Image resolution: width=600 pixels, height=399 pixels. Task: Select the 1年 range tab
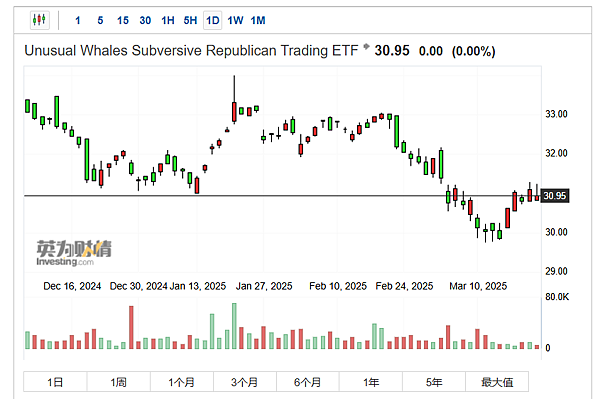tap(370, 381)
